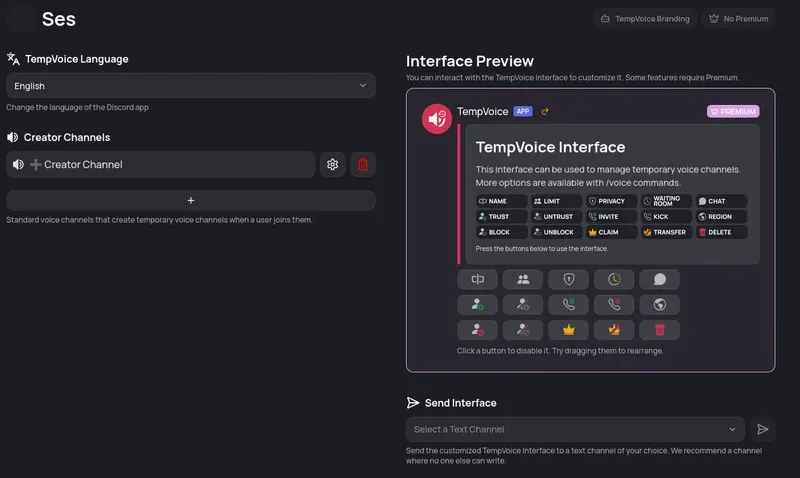This screenshot has width=800, height=478.
Task: Click the WAITING ROOM label in embed
Action: point(666,201)
